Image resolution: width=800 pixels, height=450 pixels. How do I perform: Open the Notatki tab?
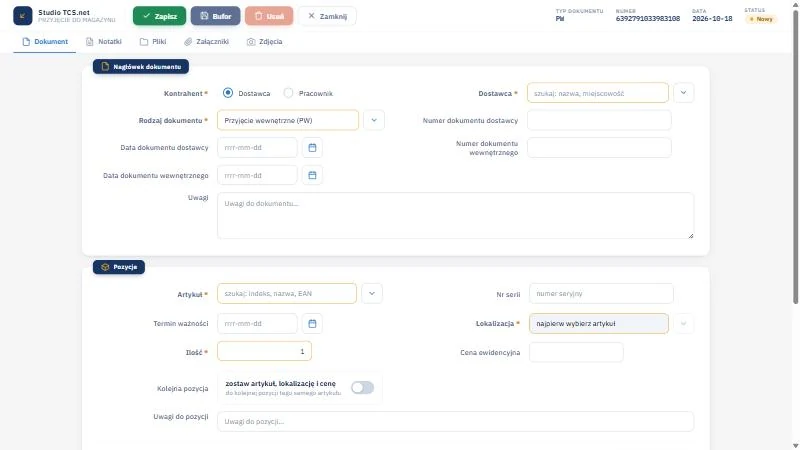click(104, 42)
